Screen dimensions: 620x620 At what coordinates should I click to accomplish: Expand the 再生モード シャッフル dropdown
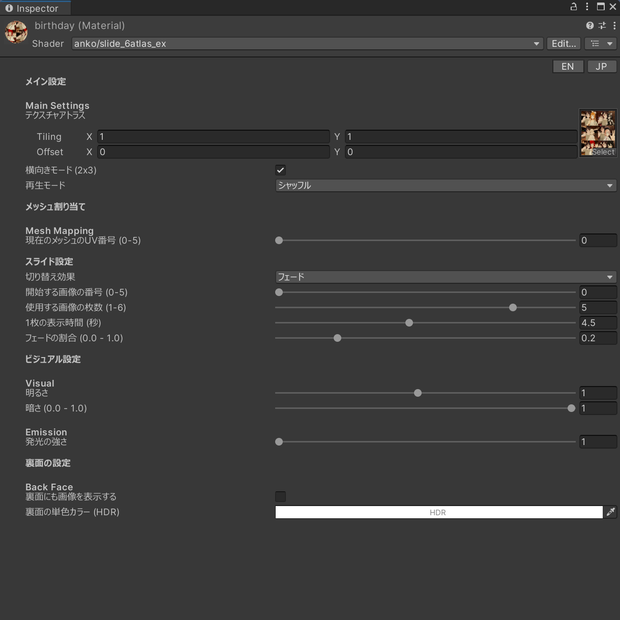[446, 185]
